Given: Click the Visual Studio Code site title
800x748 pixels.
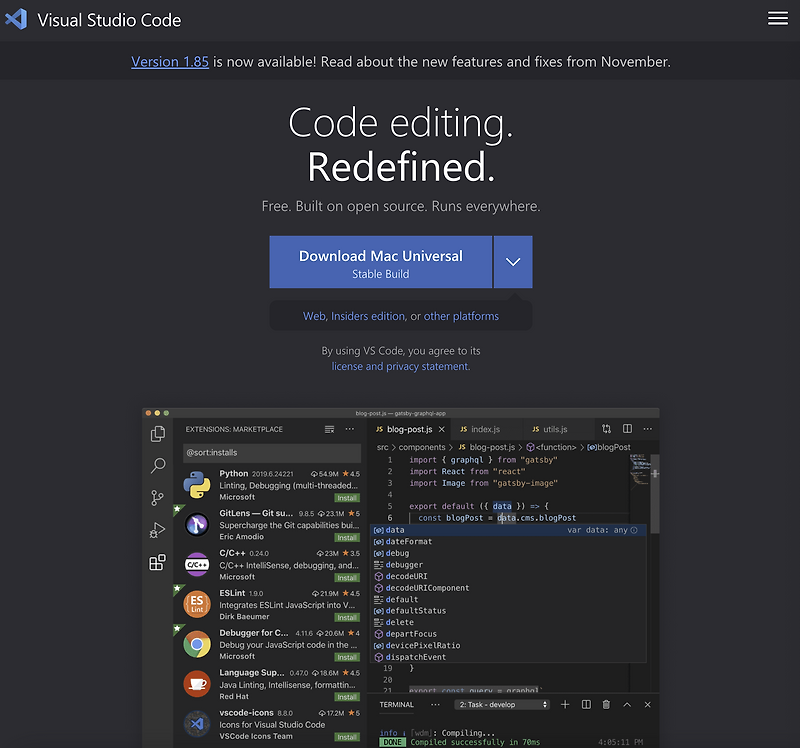Looking at the screenshot, I should pyautogui.click(x=109, y=20).
